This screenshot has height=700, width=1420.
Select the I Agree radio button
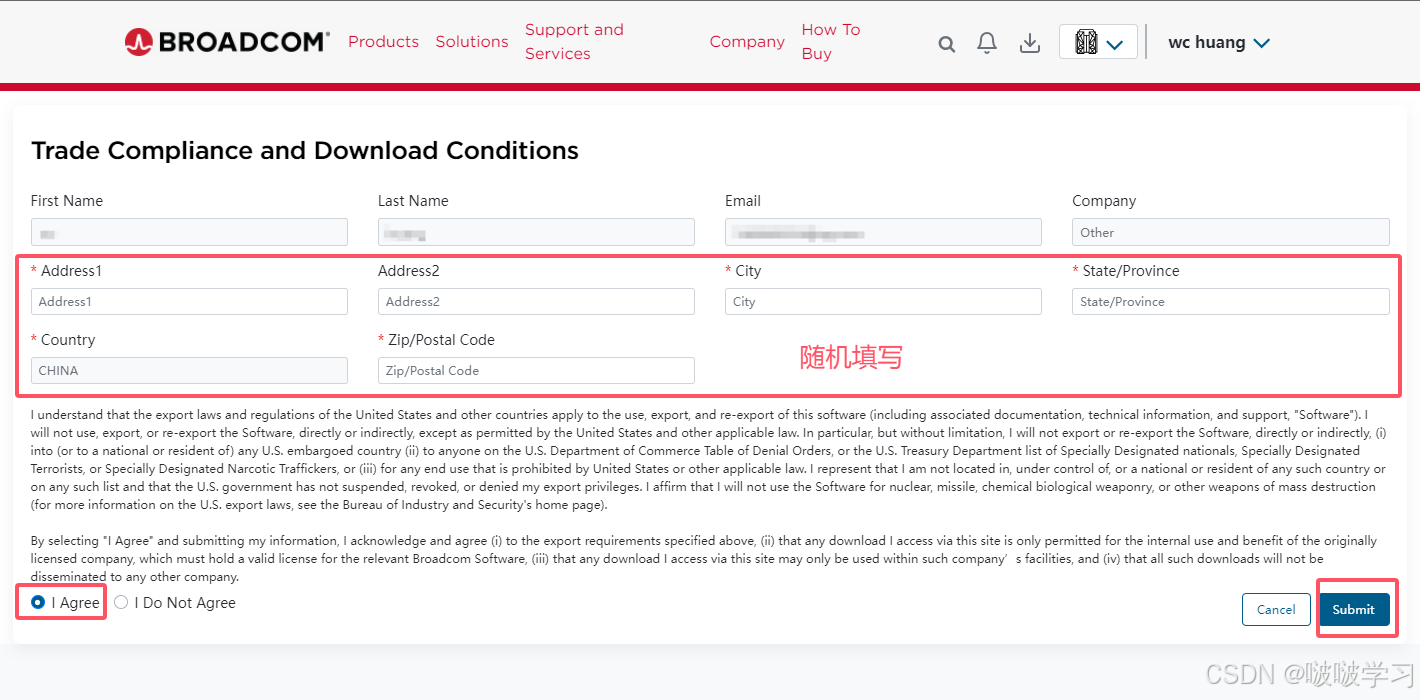[38, 603]
